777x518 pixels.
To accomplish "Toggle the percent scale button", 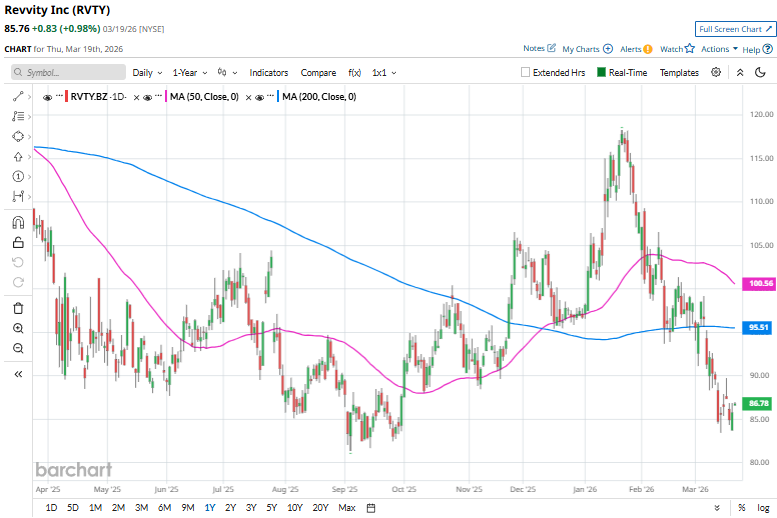I will coord(741,508).
